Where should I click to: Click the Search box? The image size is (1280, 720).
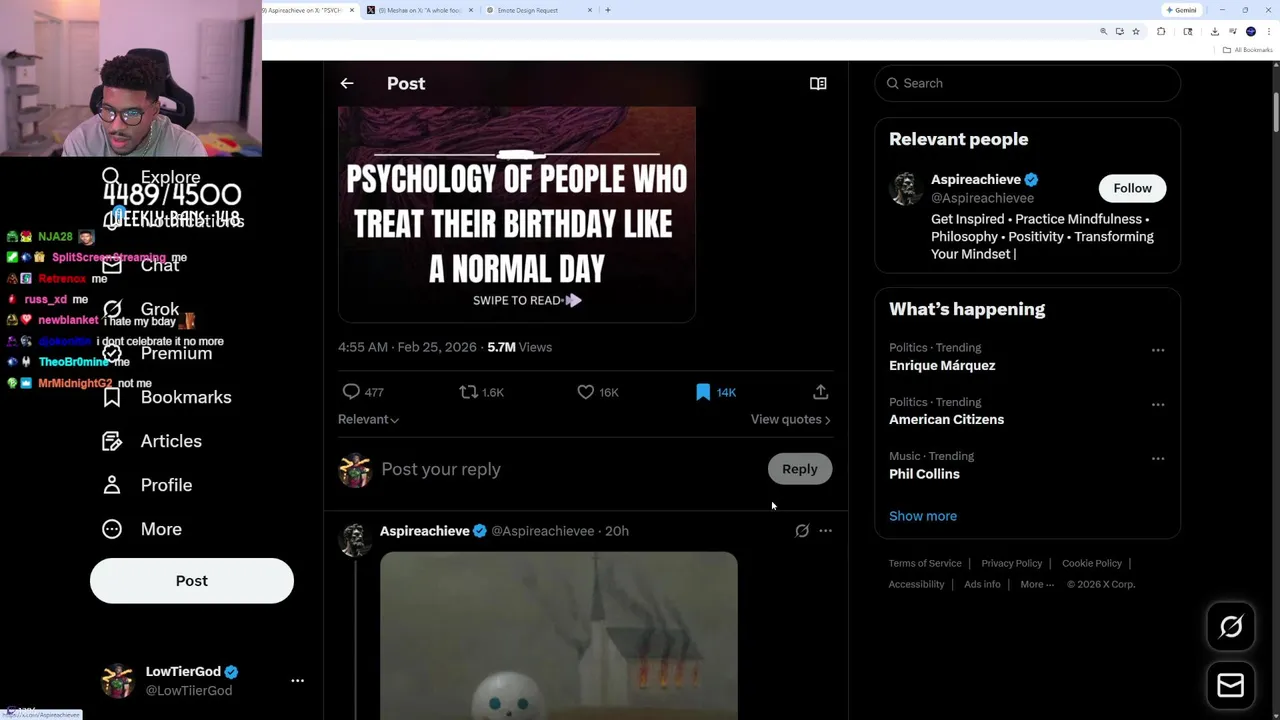tap(1028, 83)
